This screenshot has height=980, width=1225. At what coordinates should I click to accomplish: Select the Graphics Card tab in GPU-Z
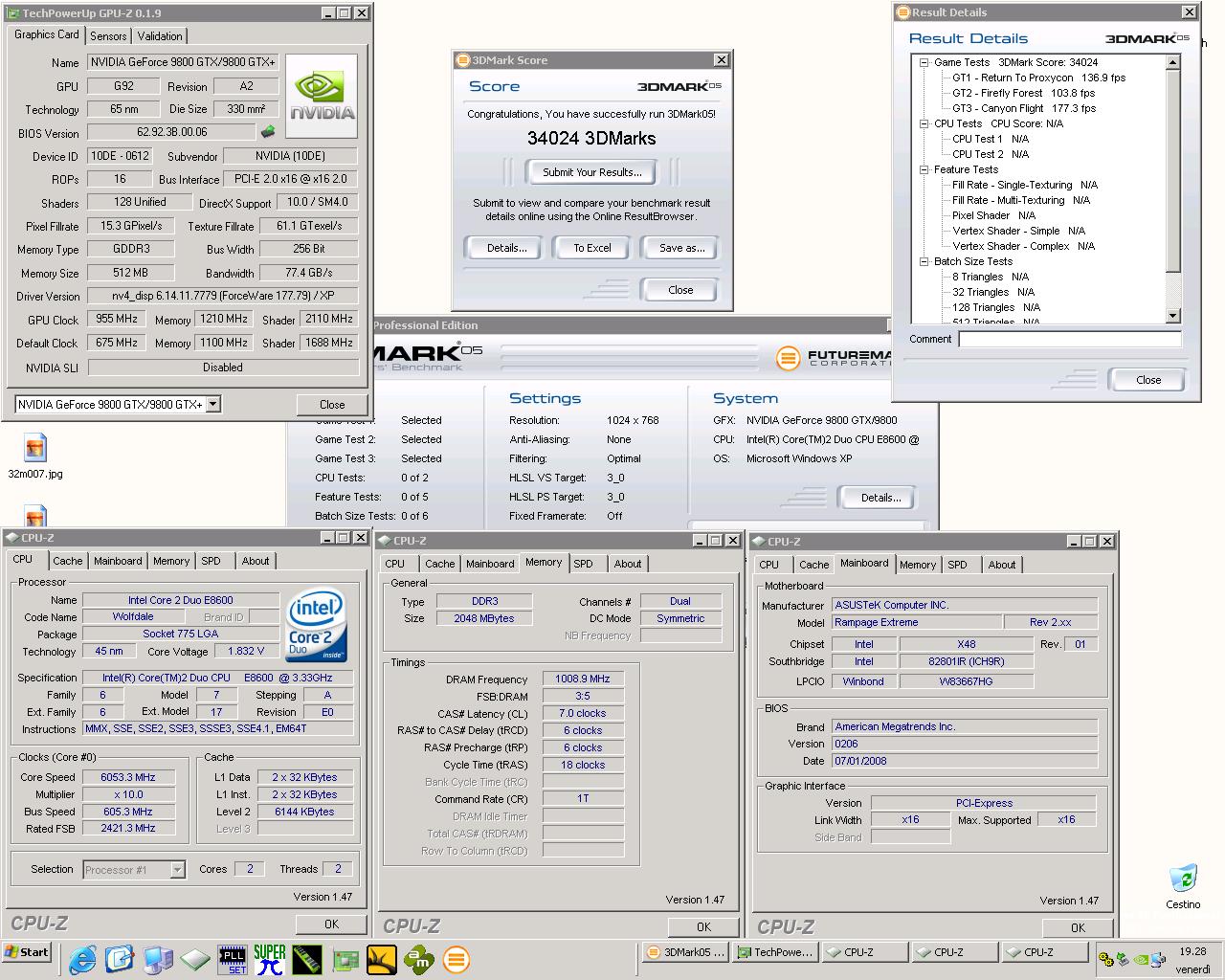click(47, 34)
